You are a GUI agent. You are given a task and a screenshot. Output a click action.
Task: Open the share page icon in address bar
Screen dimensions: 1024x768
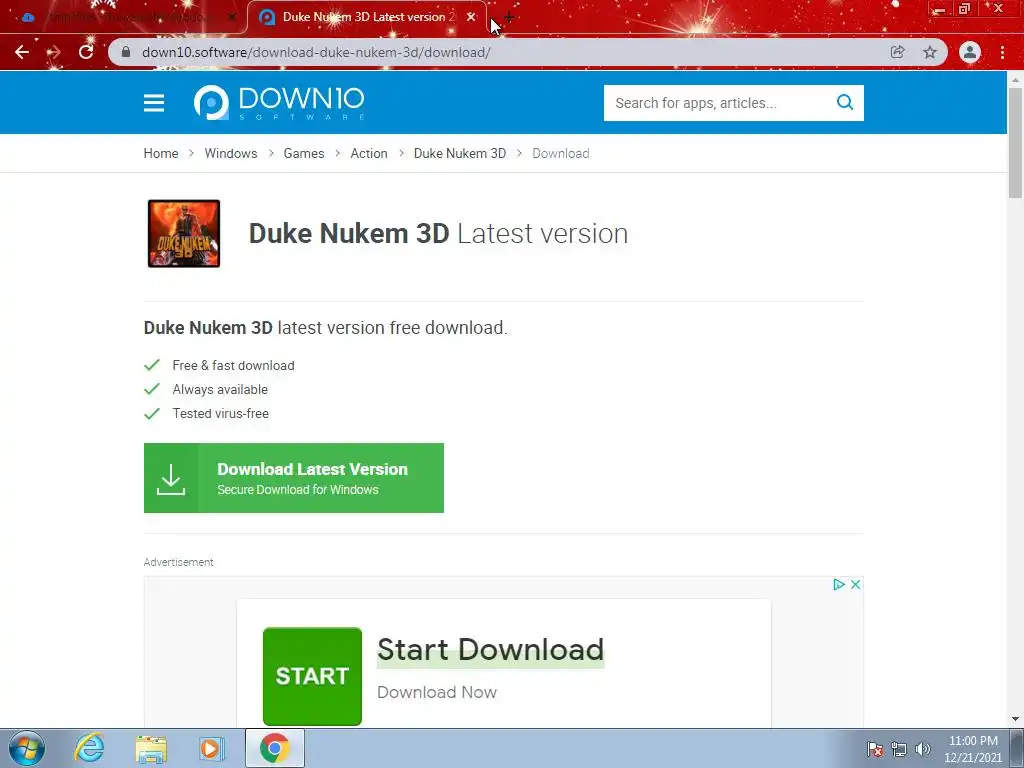(x=897, y=52)
